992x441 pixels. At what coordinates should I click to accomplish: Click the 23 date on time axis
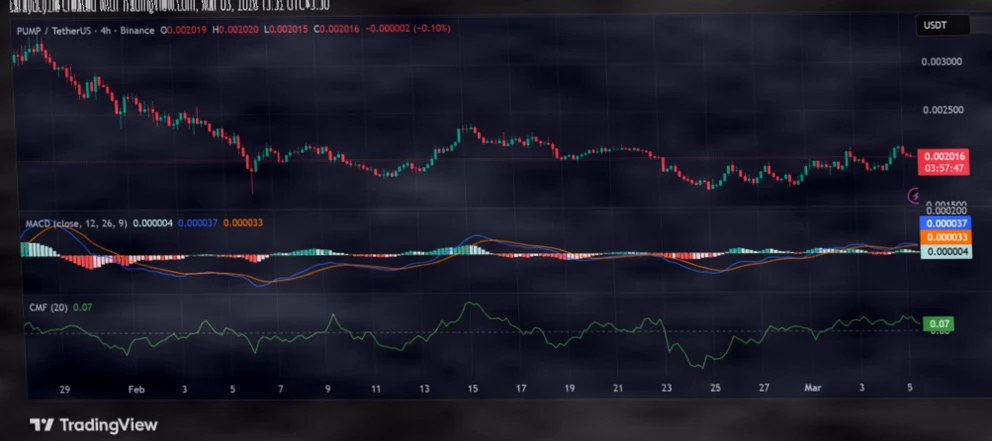pos(666,389)
